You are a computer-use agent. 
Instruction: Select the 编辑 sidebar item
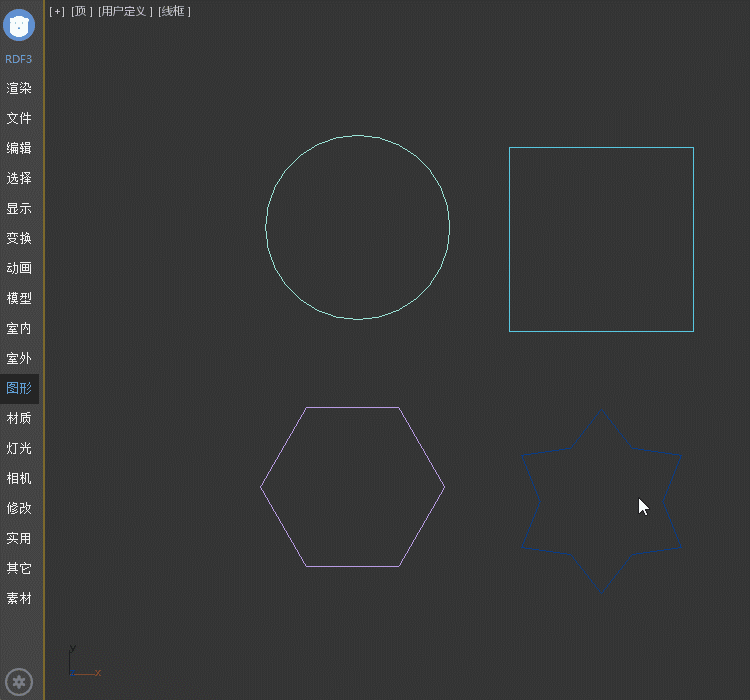point(19,148)
